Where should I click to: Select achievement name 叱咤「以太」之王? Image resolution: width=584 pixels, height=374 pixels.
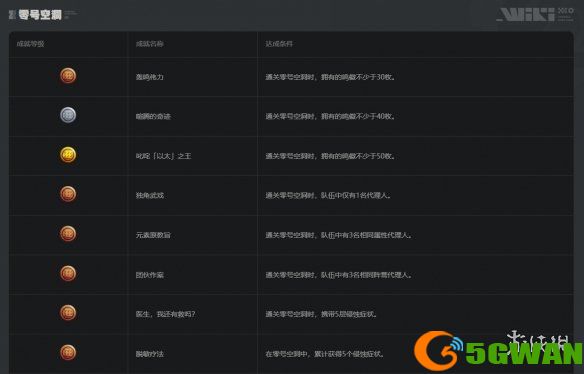(x=164, y=156)
